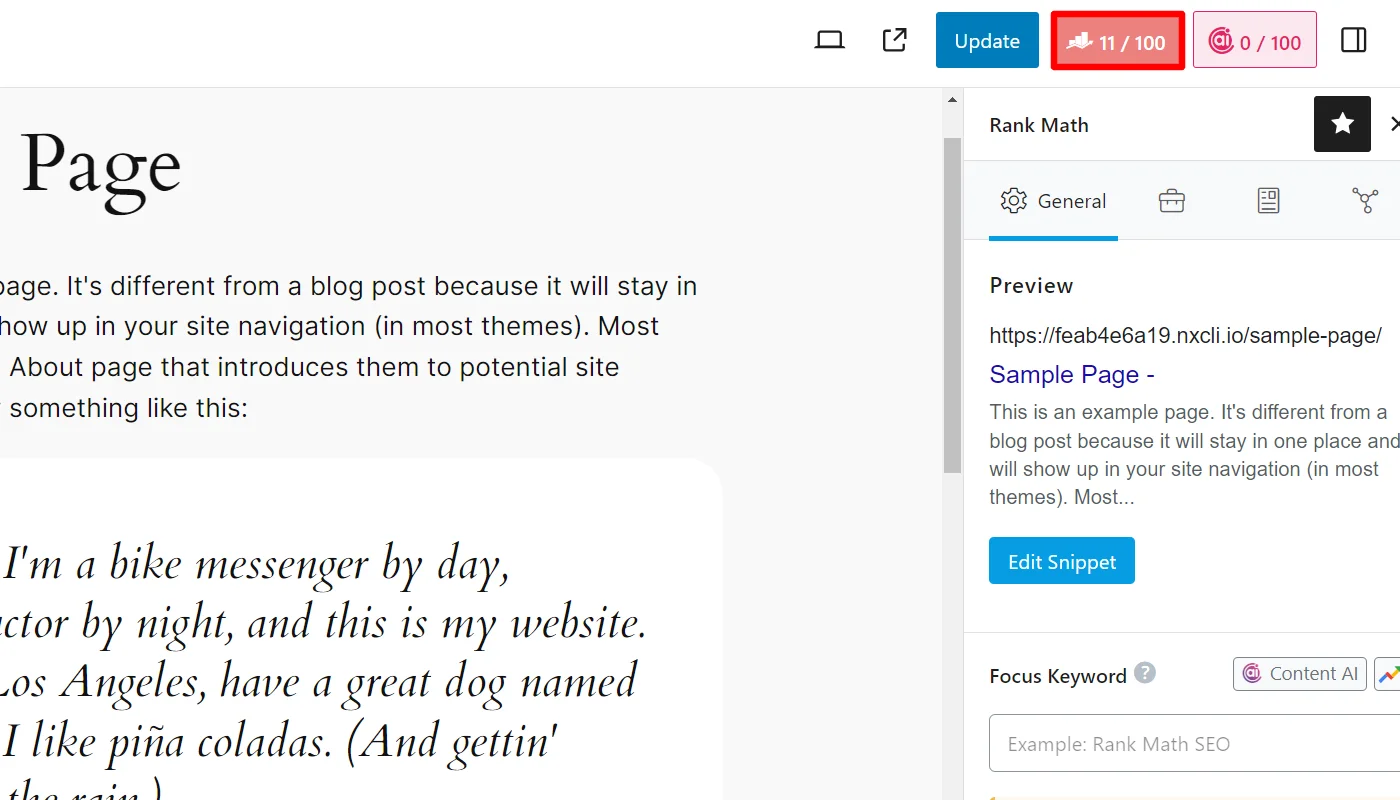The image size is (1400, 800).
Task: Click the Sample Page preview title link
Action: [1072, 375]
